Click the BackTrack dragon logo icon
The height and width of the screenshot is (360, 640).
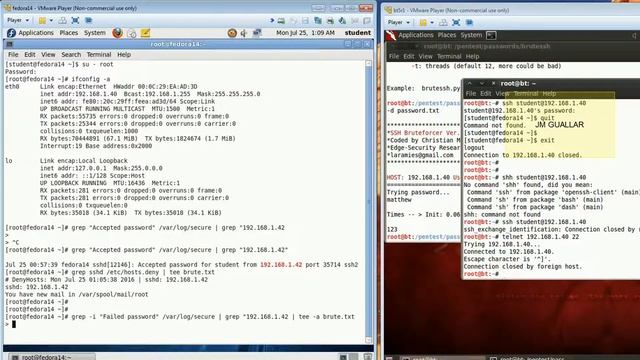[x=391, y=36]
